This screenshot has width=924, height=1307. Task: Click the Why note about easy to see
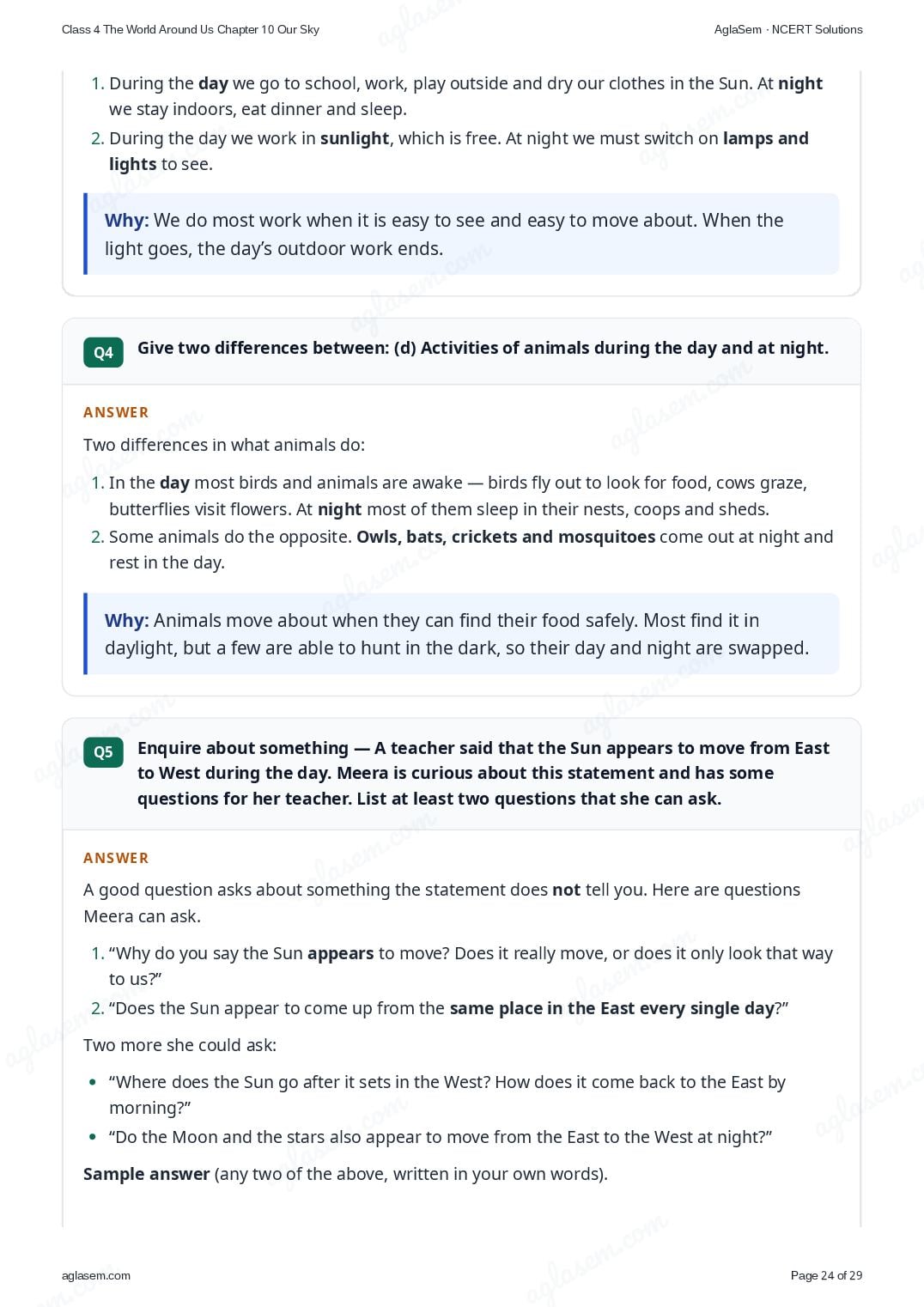point(462,234)
